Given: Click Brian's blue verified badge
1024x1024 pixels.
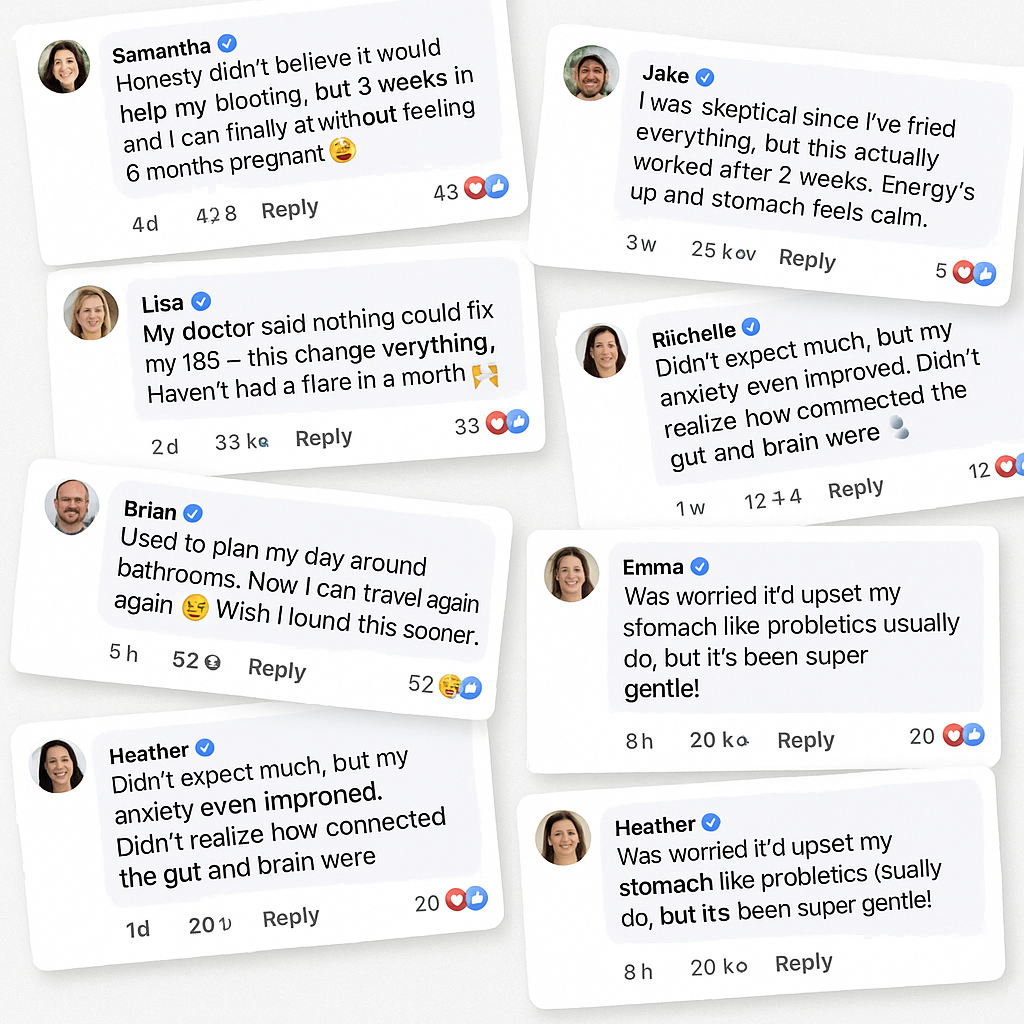Looking at the screenshot, I should [x=193, y=513].
